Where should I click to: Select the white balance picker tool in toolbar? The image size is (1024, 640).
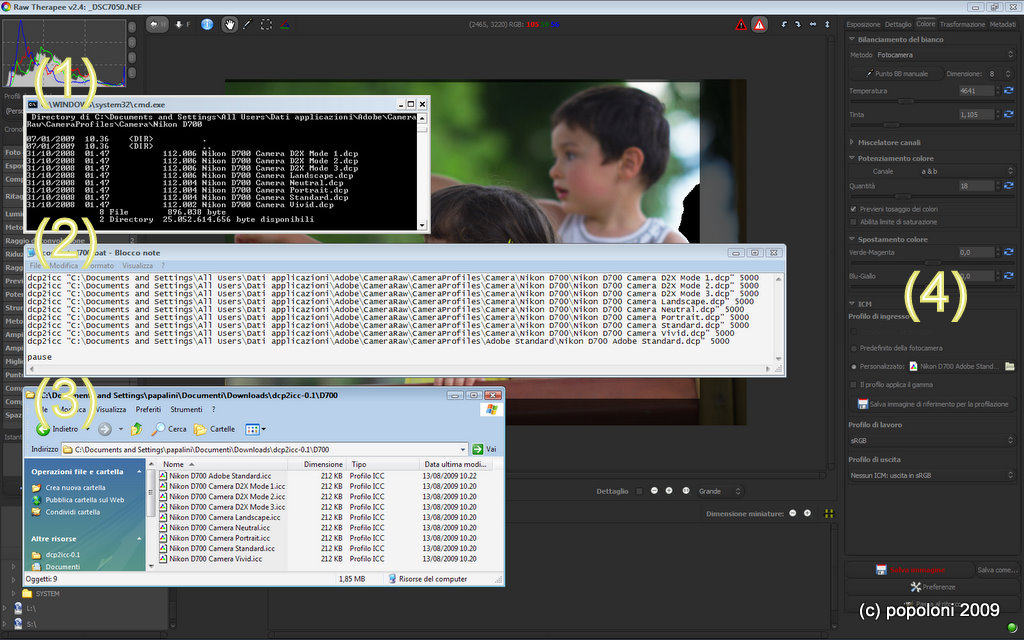click(x=247, y=24)
